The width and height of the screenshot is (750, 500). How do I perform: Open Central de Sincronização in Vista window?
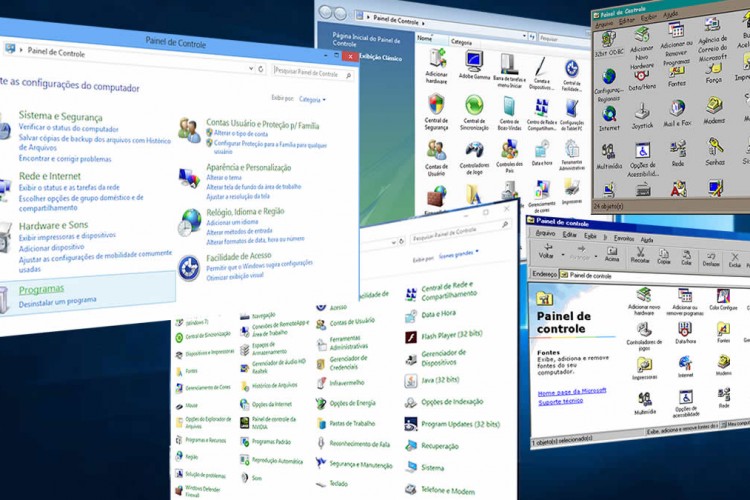[474, 112]
